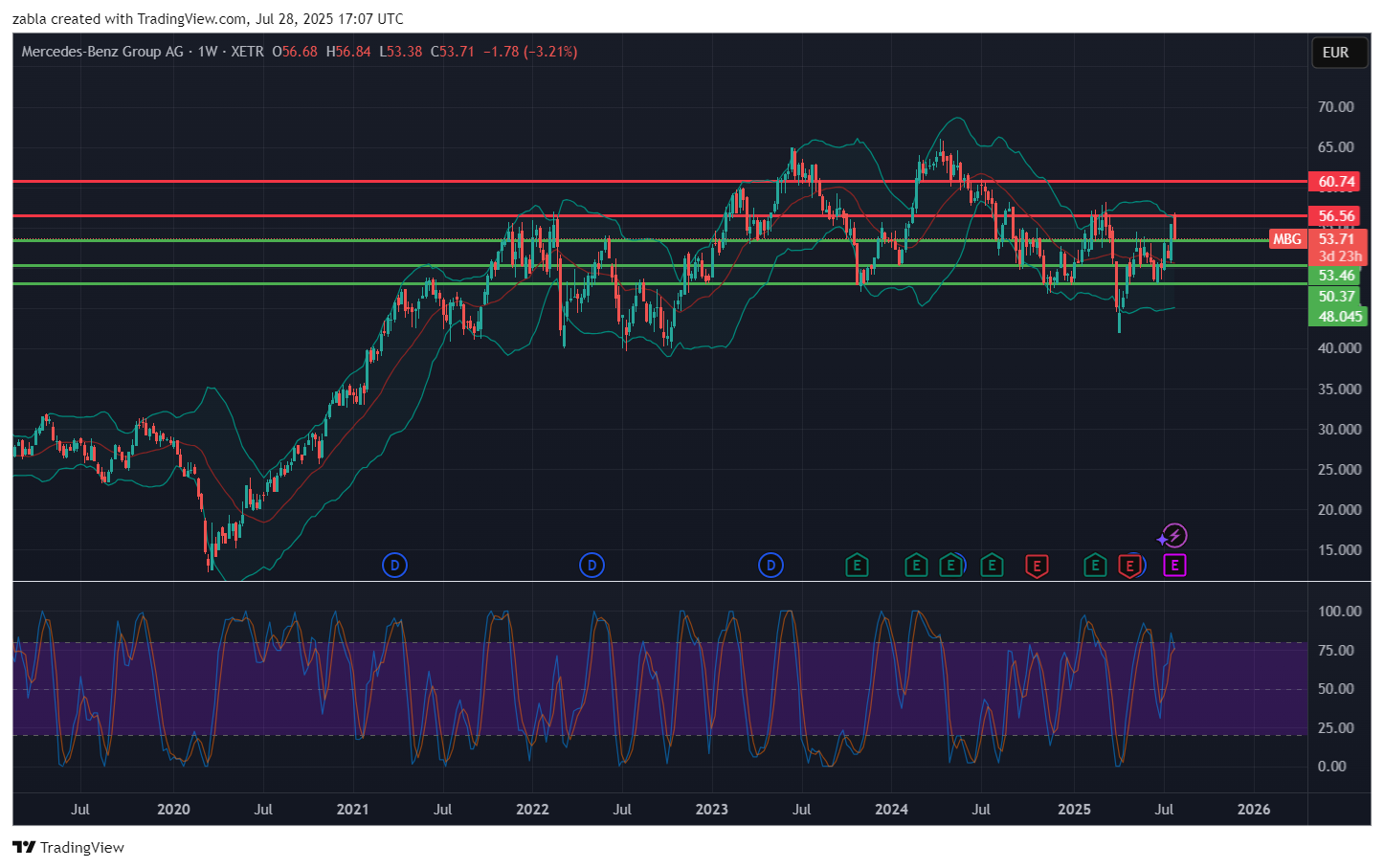Click the change value −1.78 (−3.21%)
Screen dimensions: 1384x868
tap(530, 52)
